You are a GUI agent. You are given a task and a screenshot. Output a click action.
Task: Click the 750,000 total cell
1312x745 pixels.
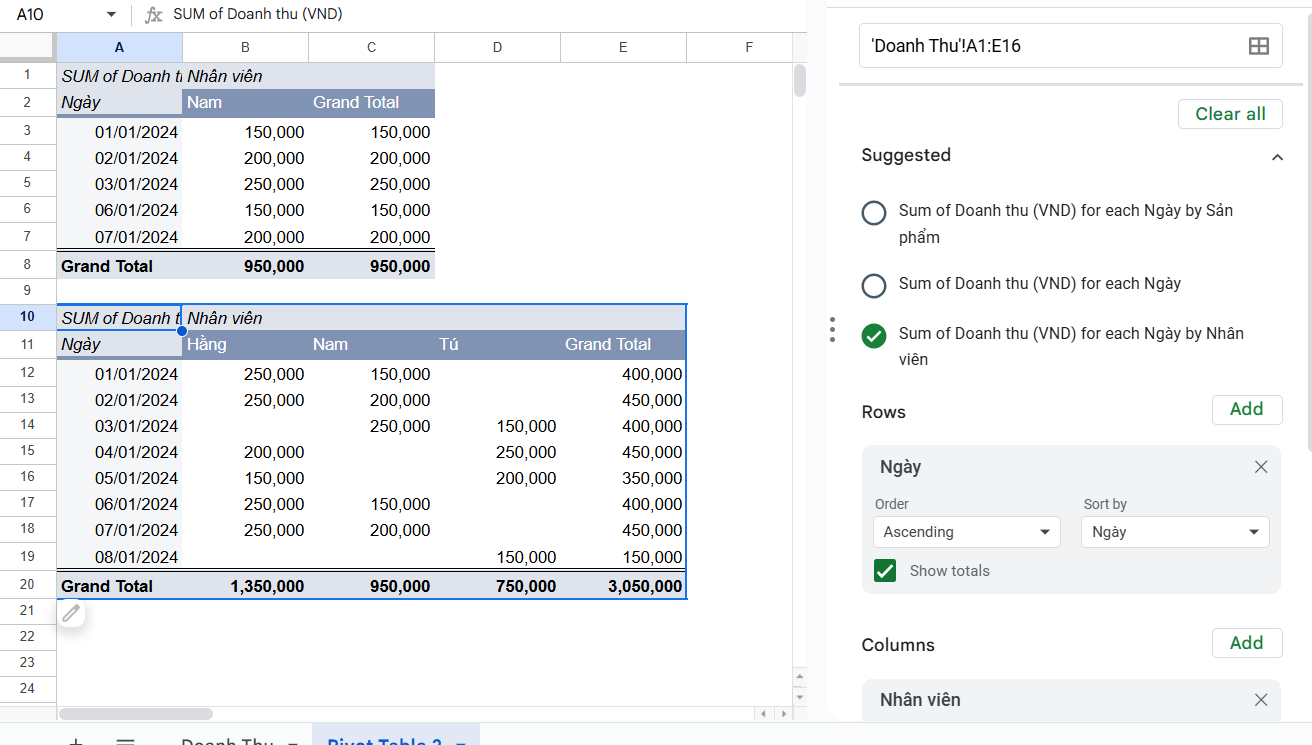pos(498,586)
